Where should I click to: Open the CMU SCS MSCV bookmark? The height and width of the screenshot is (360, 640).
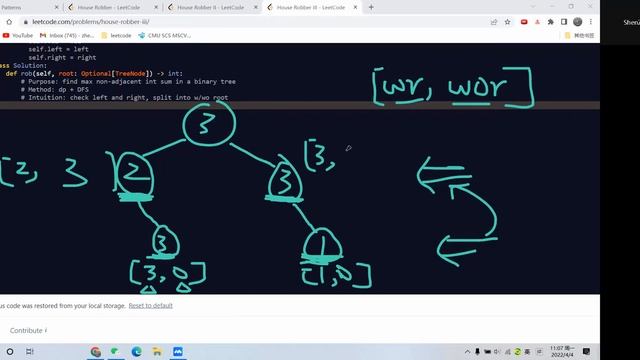coord(164,36)
